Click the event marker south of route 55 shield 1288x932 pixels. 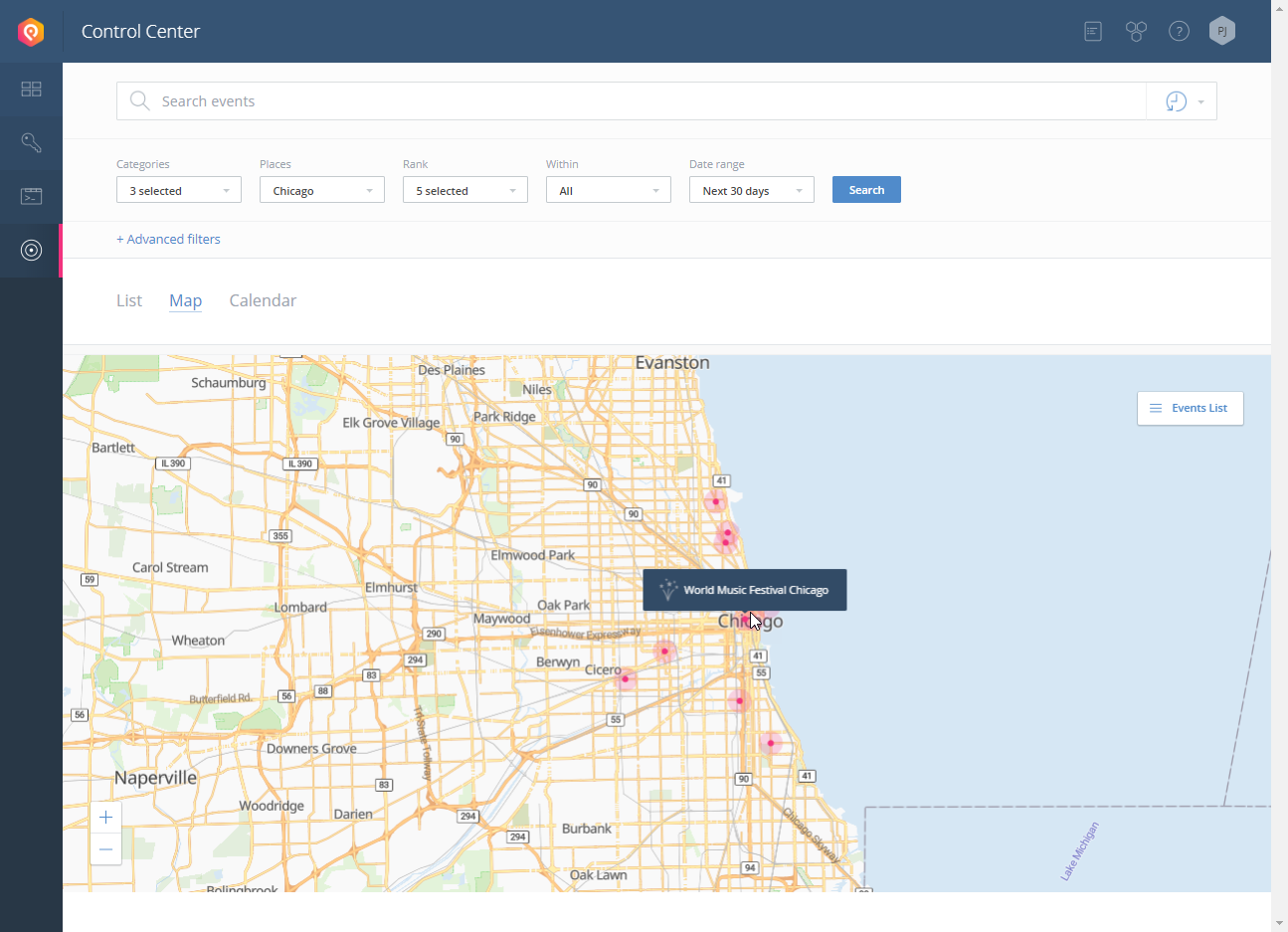pos(739,700)
